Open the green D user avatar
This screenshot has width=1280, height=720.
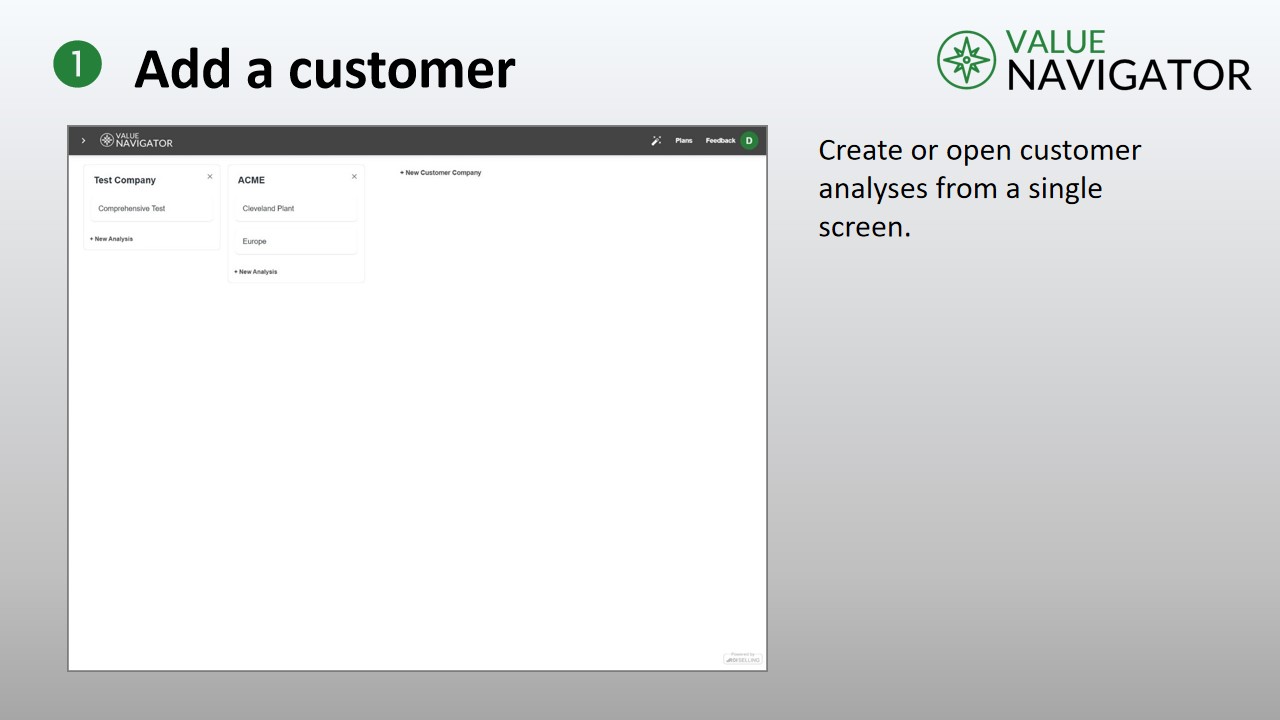click(x=749, y=141)
